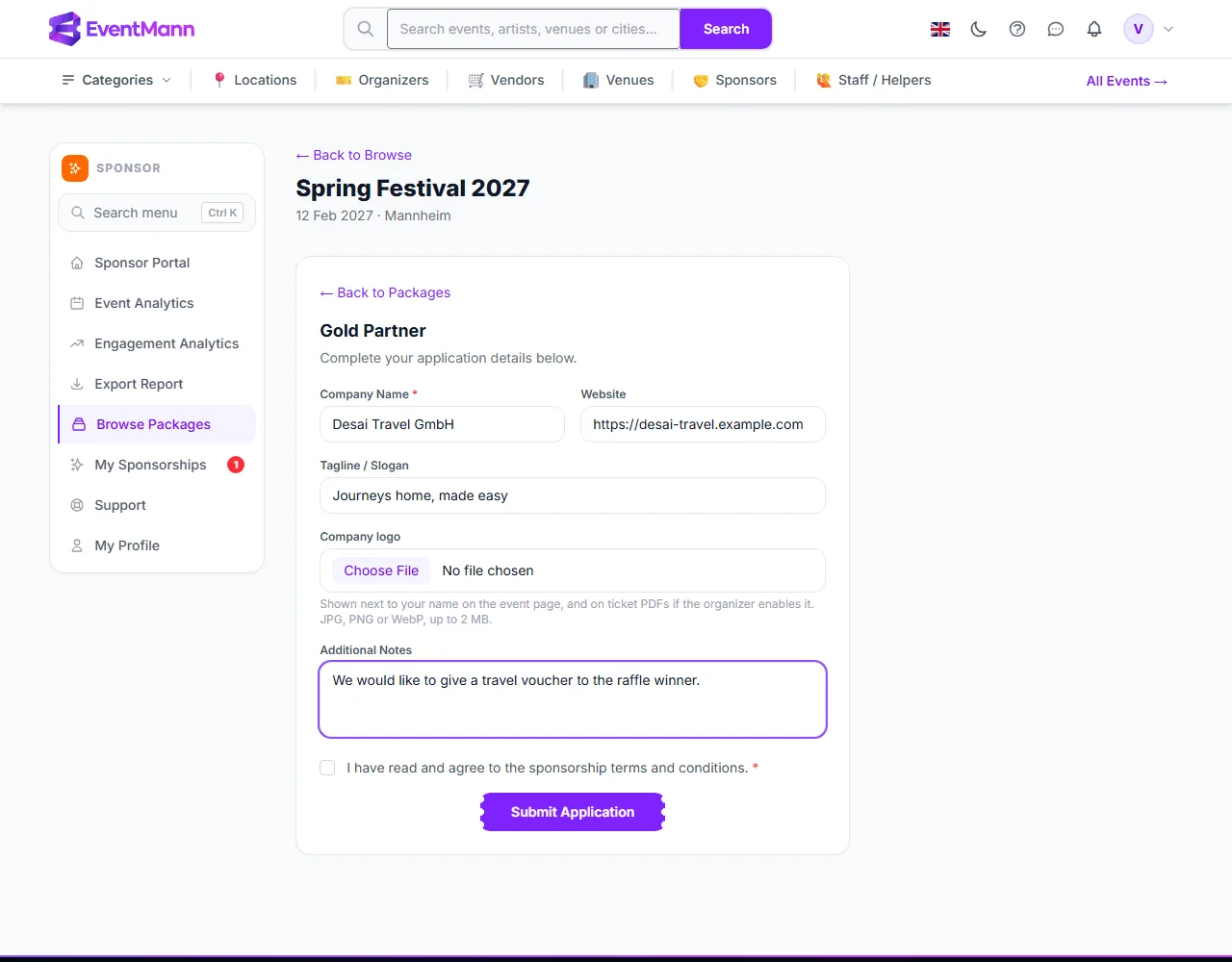
Task: Follow the All Events link
Action: pos(1127,81)
